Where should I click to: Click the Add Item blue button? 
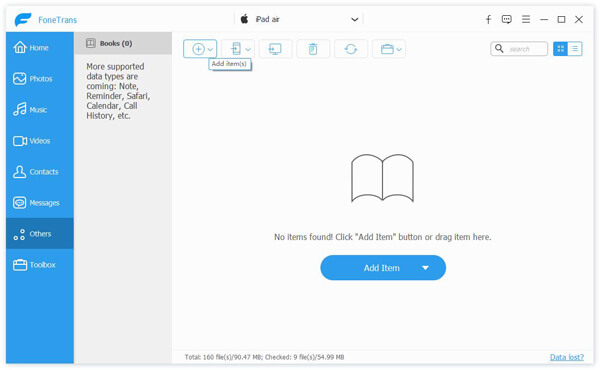[x=382, y=268]
